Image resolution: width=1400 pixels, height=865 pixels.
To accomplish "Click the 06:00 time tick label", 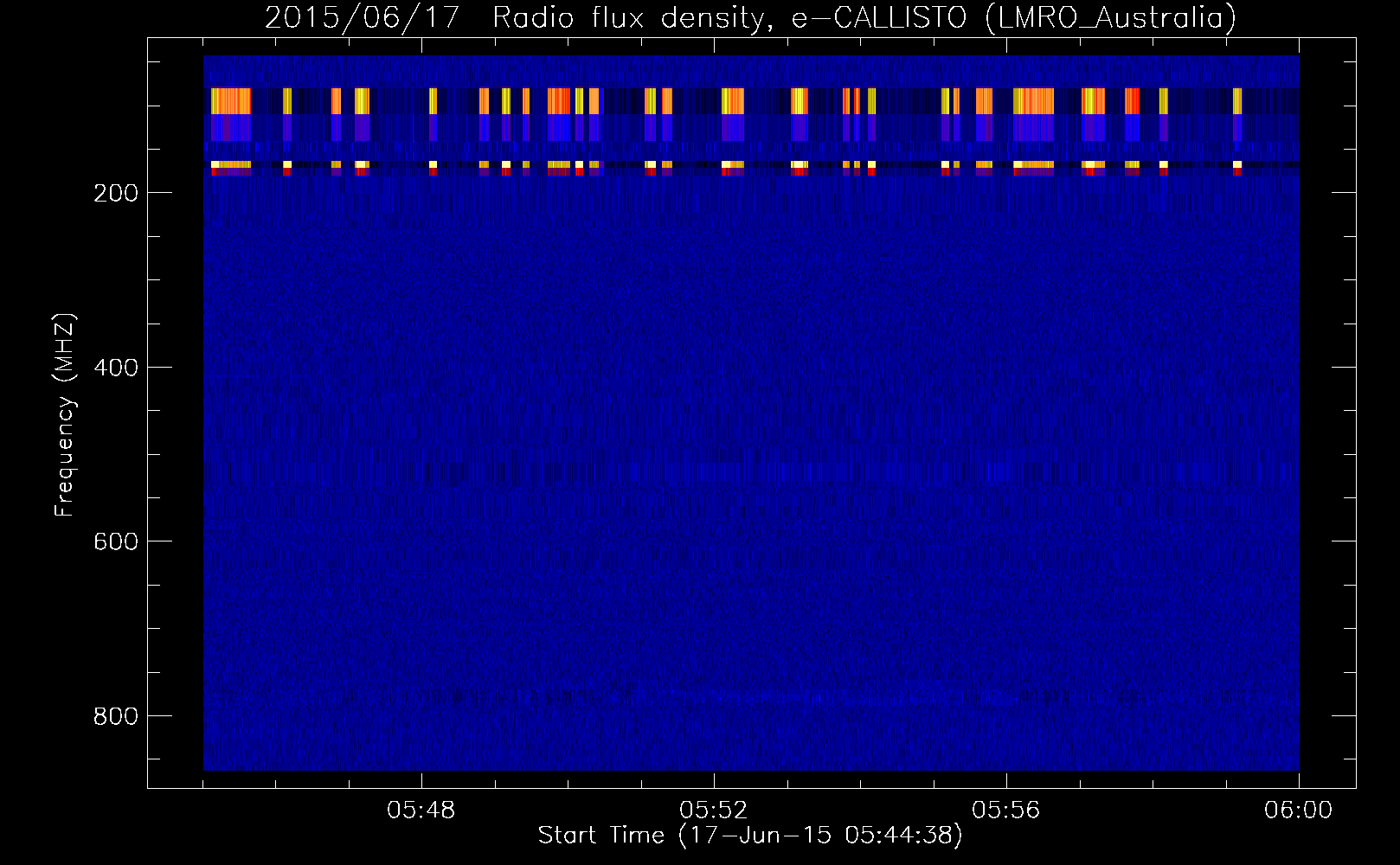I will 1299,811.
